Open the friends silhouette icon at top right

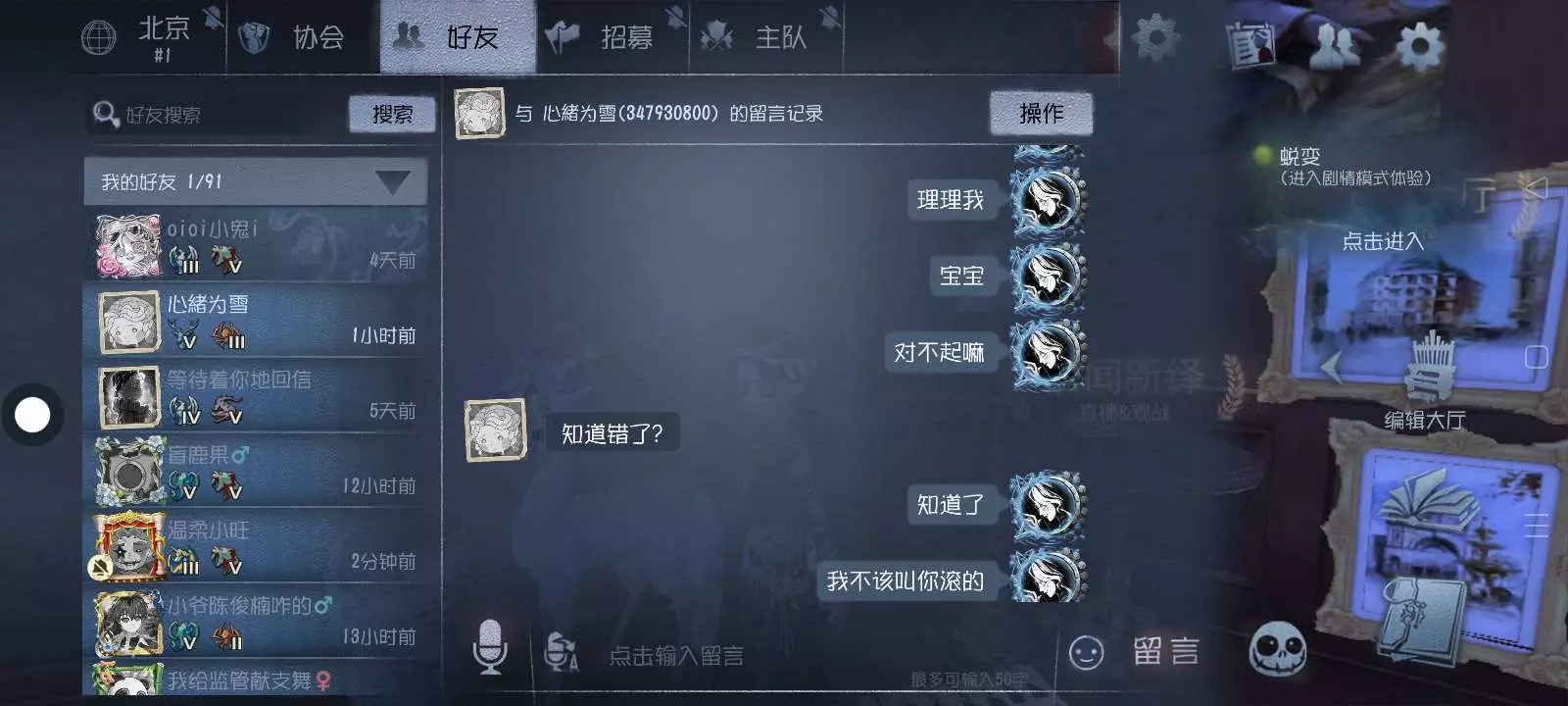coord(1335,45)
